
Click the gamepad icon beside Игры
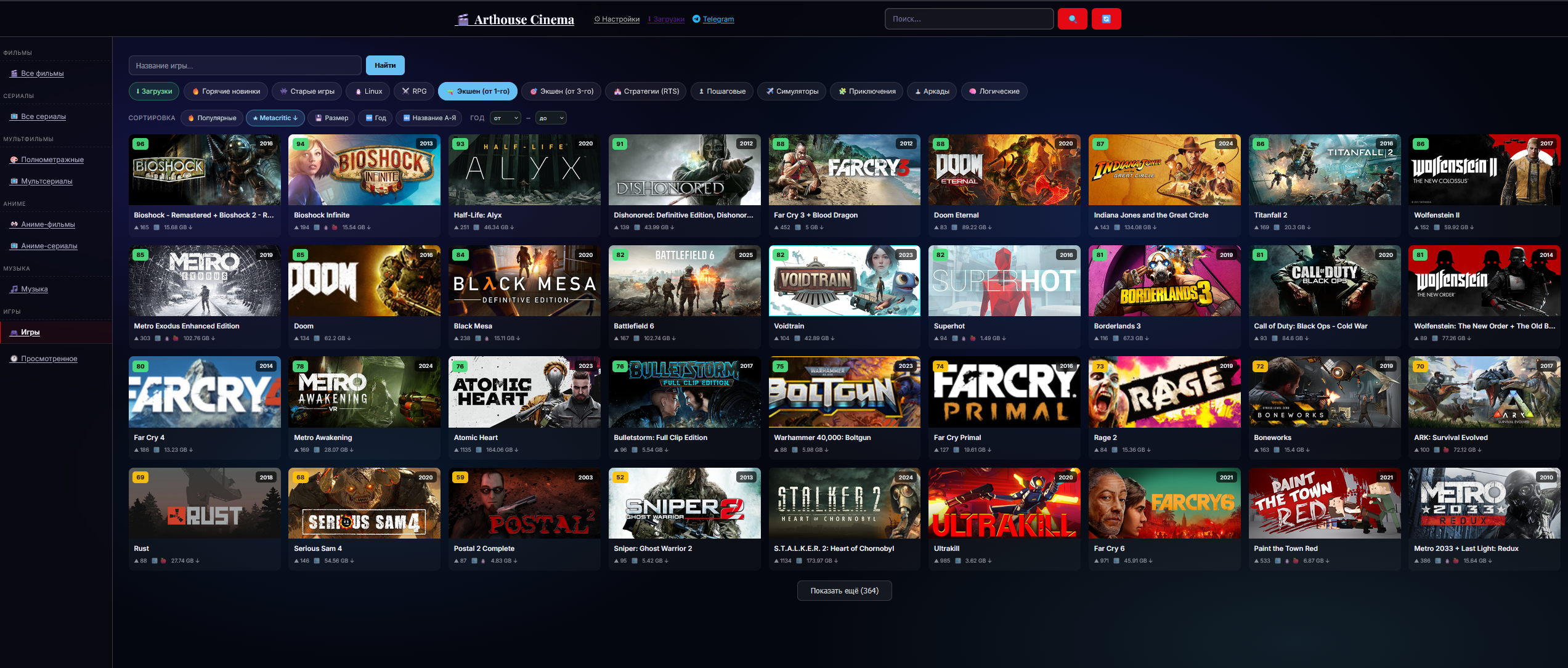[14, 332]
